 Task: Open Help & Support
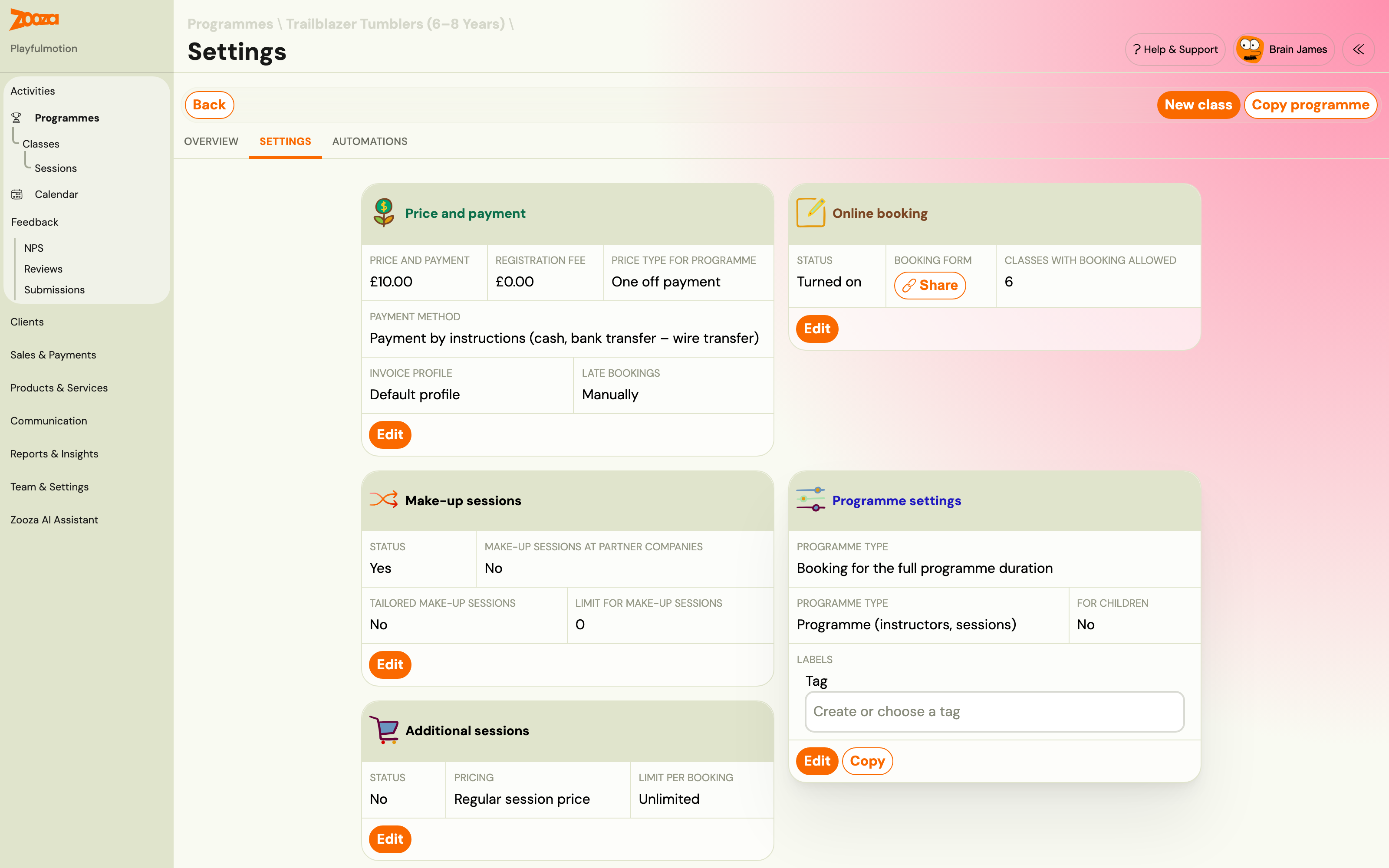click(x=1175, y=49)
